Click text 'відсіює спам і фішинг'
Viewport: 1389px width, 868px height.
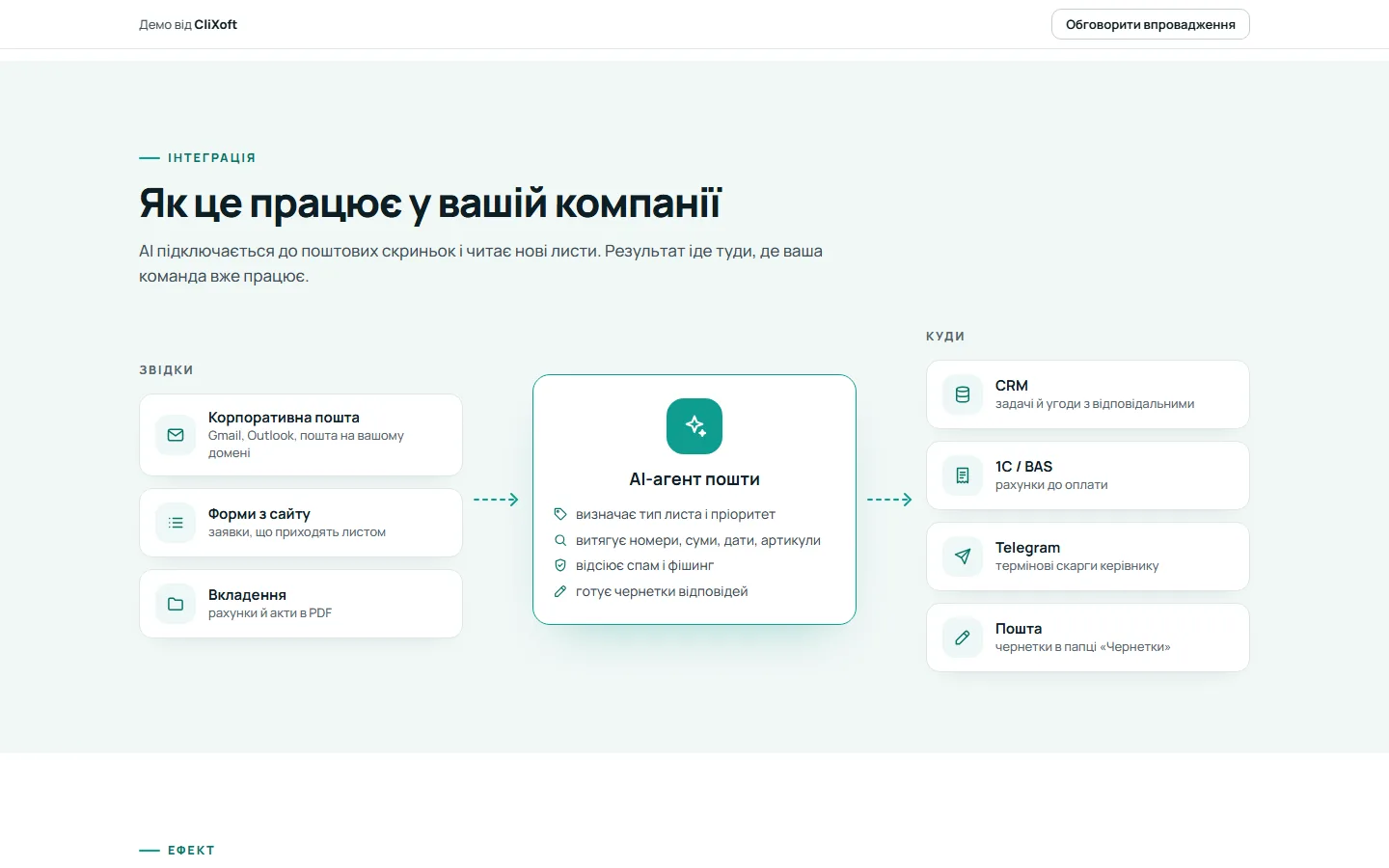point(644,565)
